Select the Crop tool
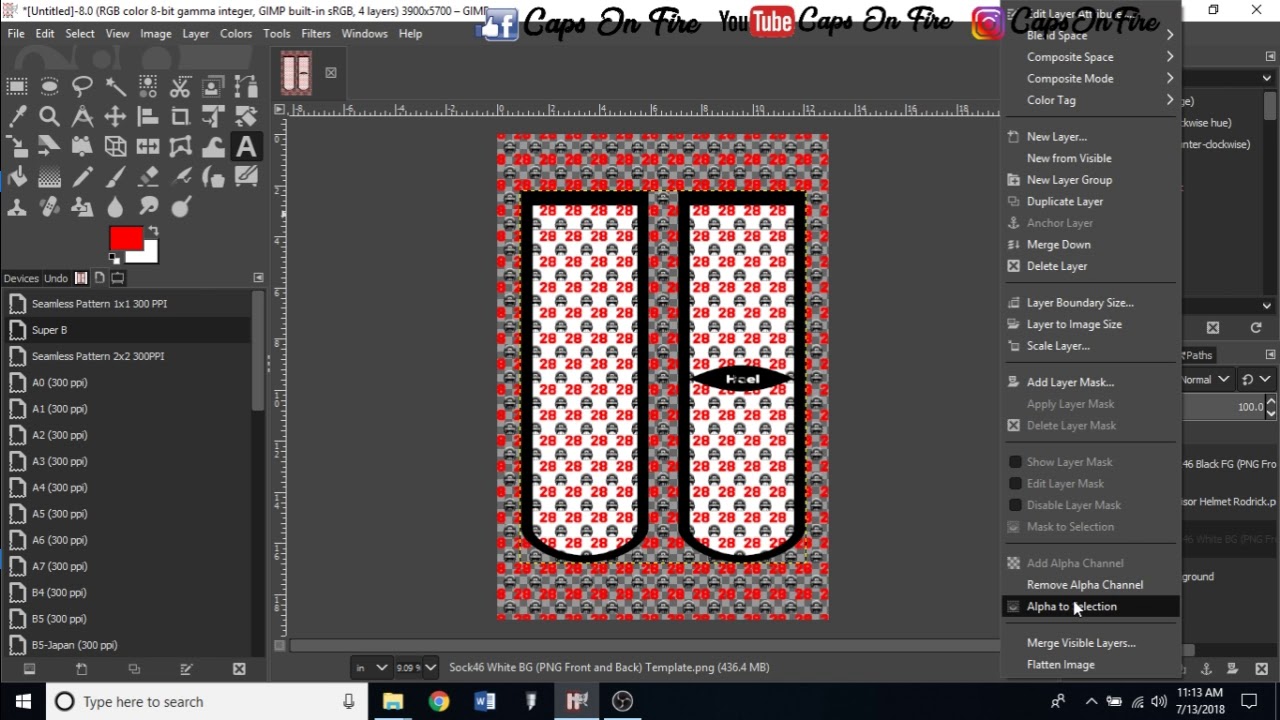The image size is (1280, 720). point(181,116)
